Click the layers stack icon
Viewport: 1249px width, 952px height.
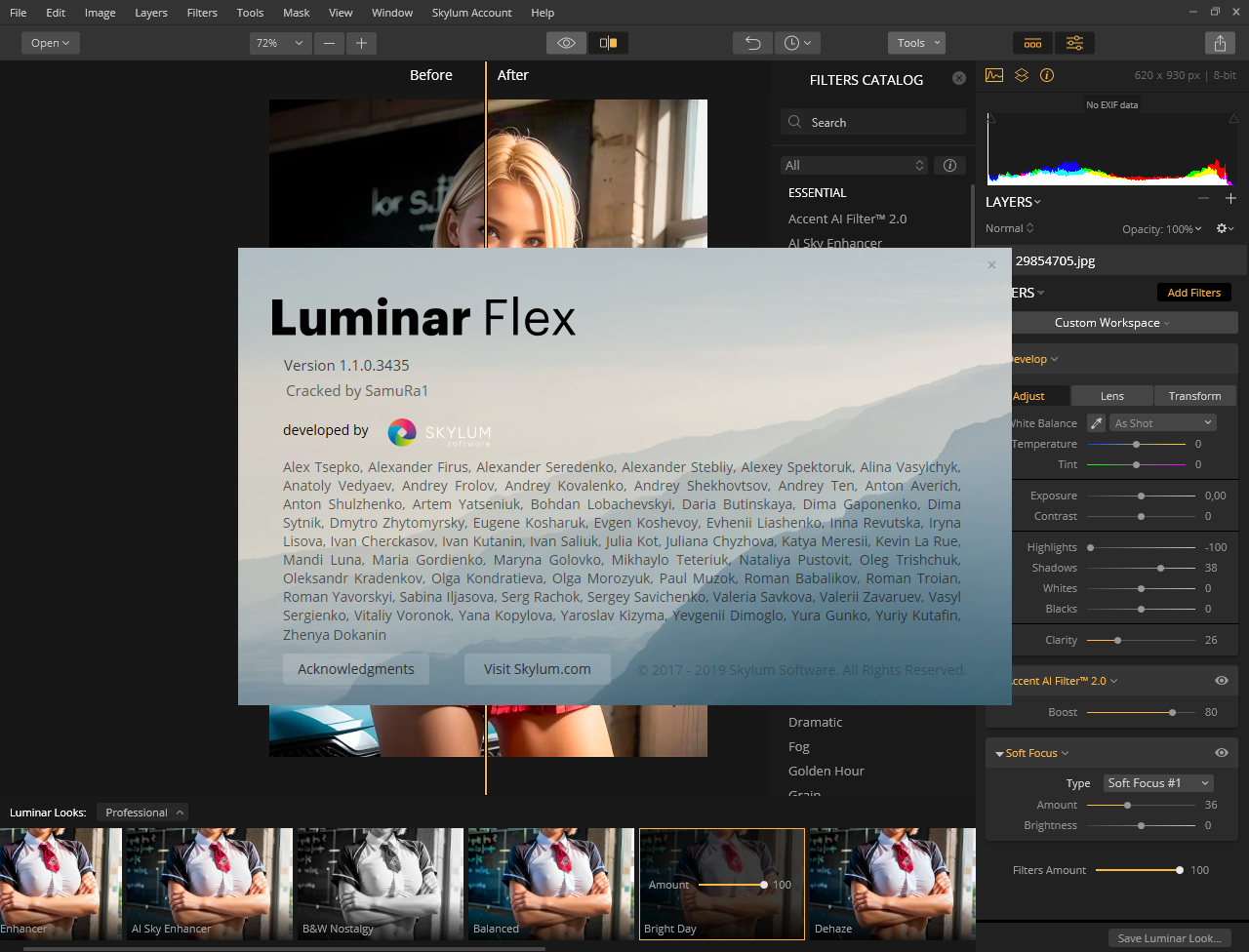point(1022,75)
